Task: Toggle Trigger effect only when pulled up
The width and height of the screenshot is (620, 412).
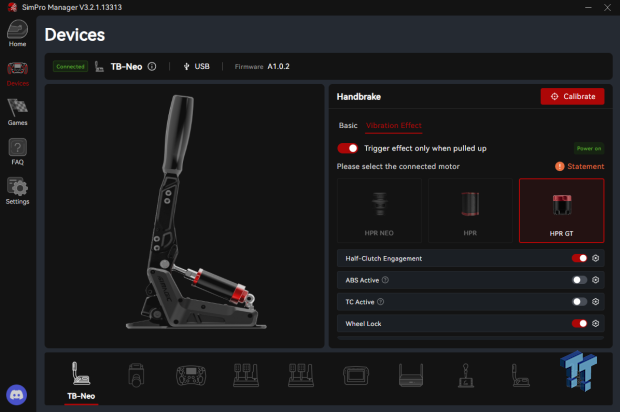Action: (348, 148)
